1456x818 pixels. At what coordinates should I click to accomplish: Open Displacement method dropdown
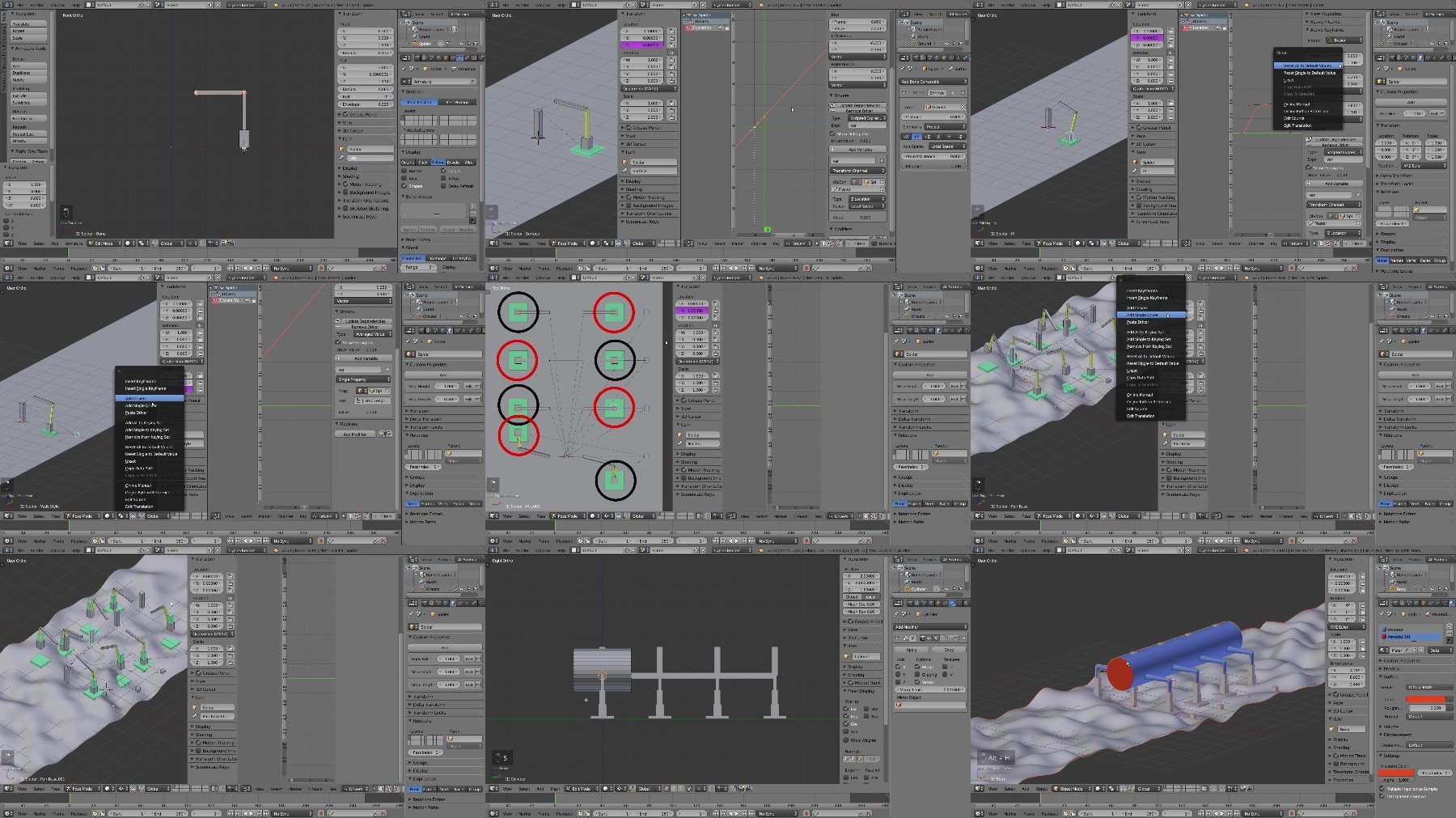(1429, 744)
